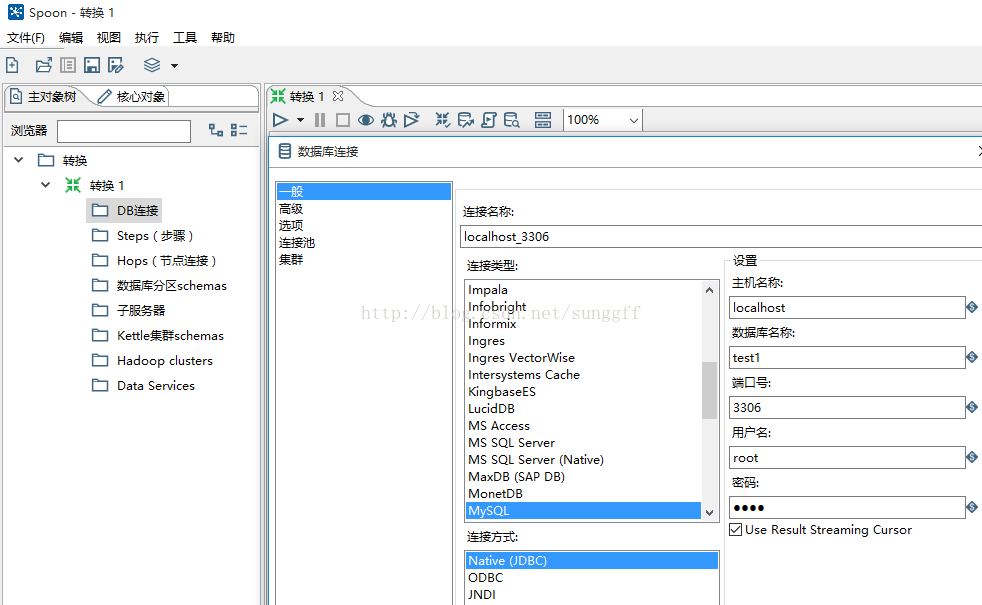This screenshot has width=982, height=605.
Task: Open the 执行 menu
Action: pos(147,38)
